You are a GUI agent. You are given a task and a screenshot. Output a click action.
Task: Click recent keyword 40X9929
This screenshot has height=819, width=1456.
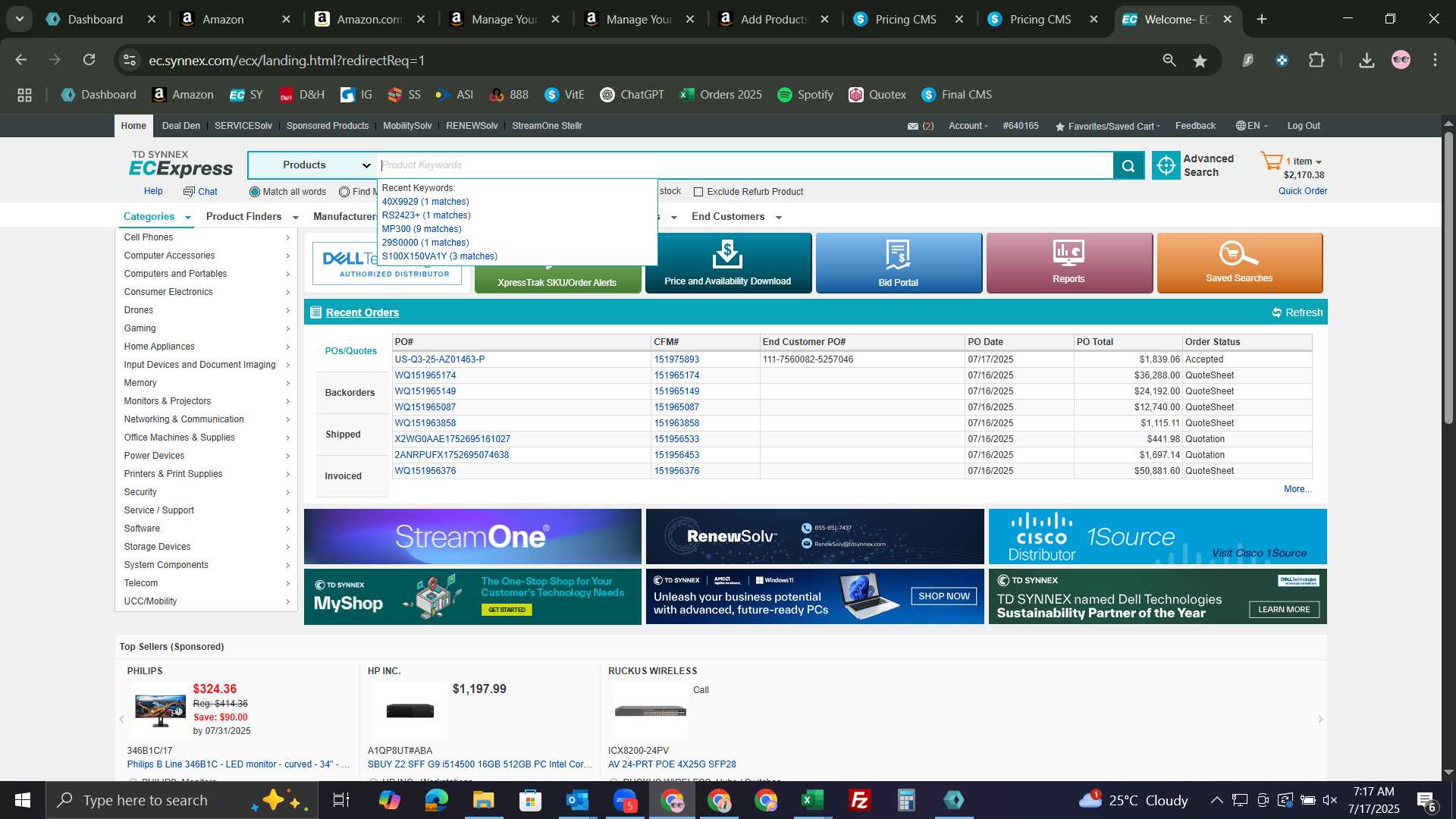[425, 202]
